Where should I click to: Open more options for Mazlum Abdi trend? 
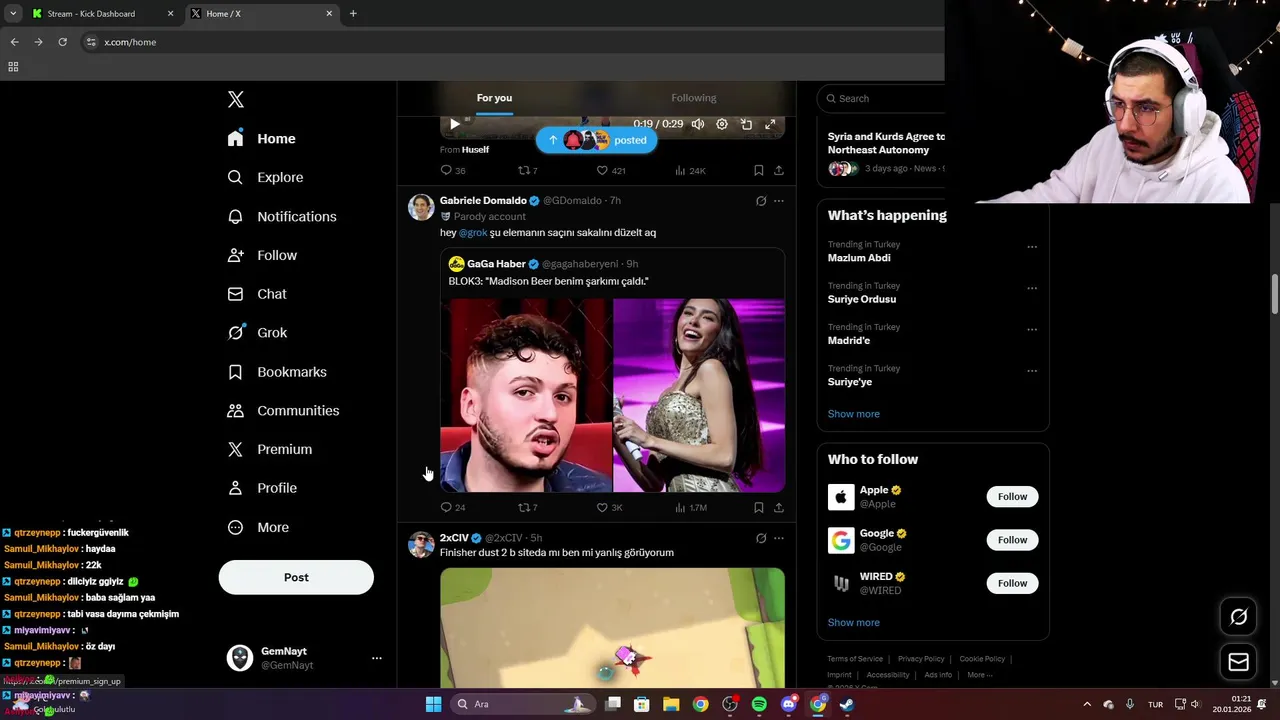1032,247
